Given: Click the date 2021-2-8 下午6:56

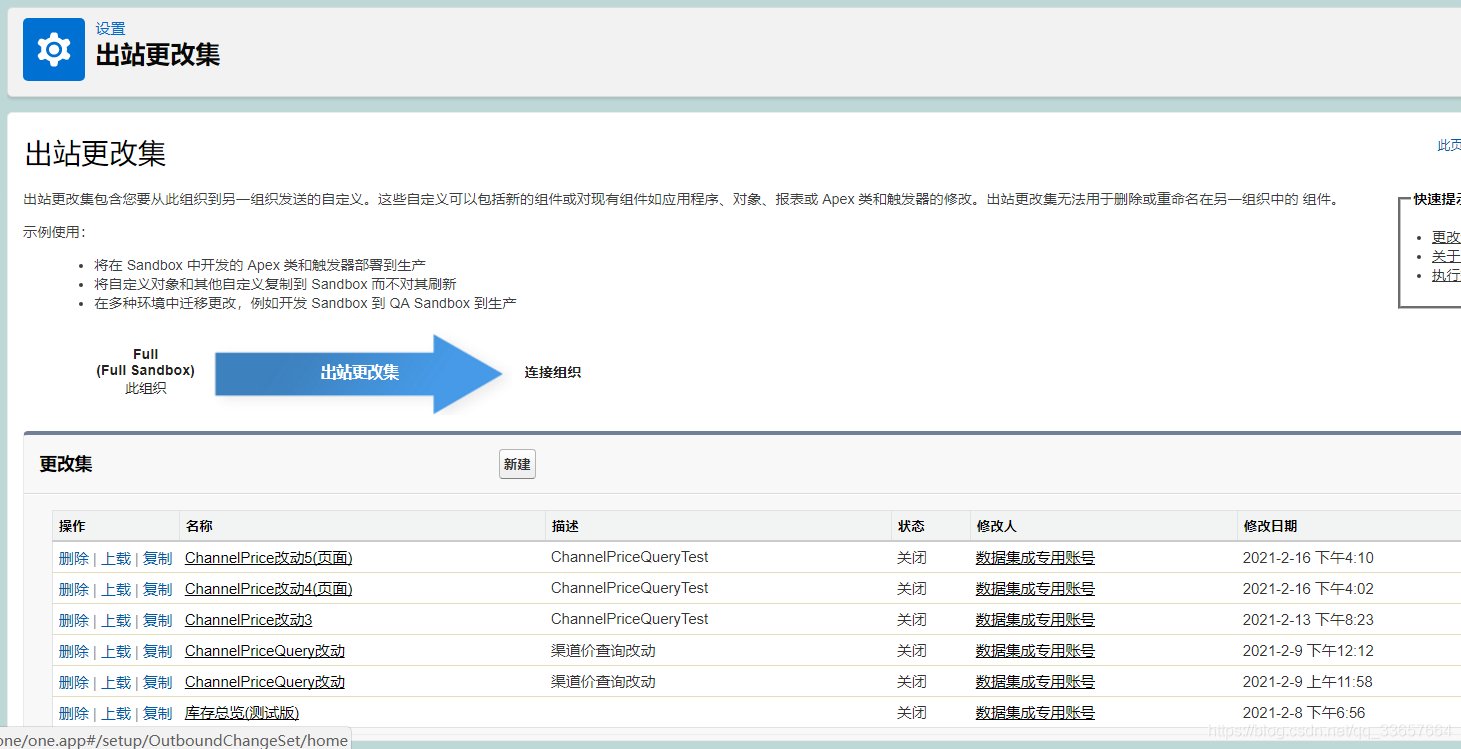Looking at the screenshot, I should coord(1304,713).
